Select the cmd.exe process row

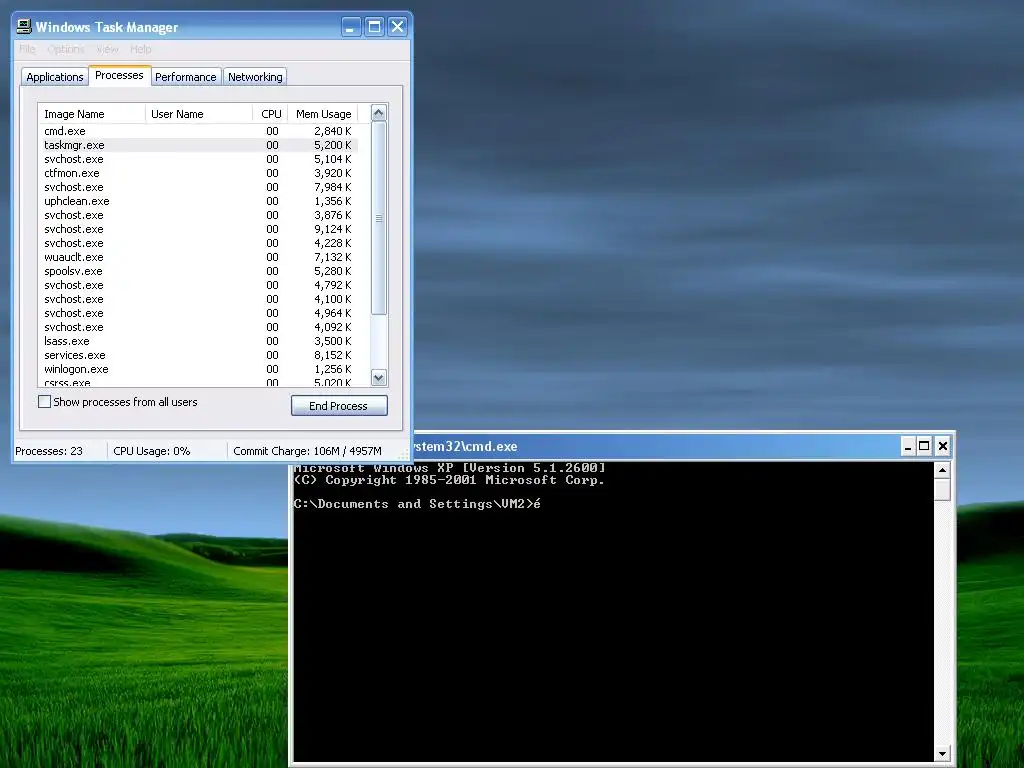(199, 131)
